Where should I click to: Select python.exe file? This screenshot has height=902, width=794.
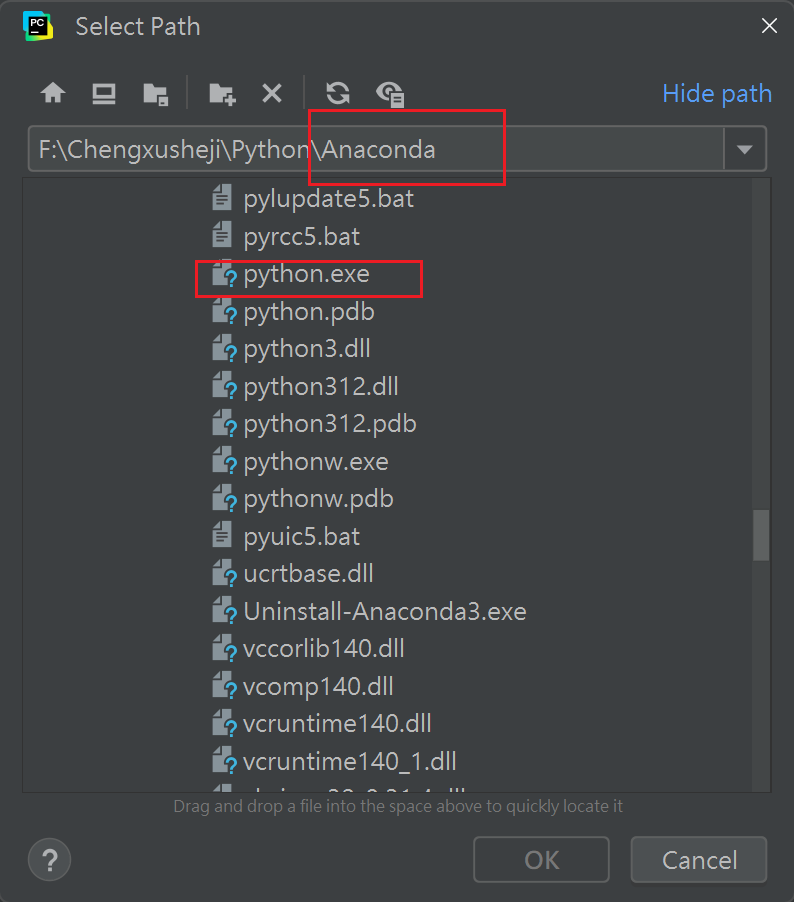306,274
